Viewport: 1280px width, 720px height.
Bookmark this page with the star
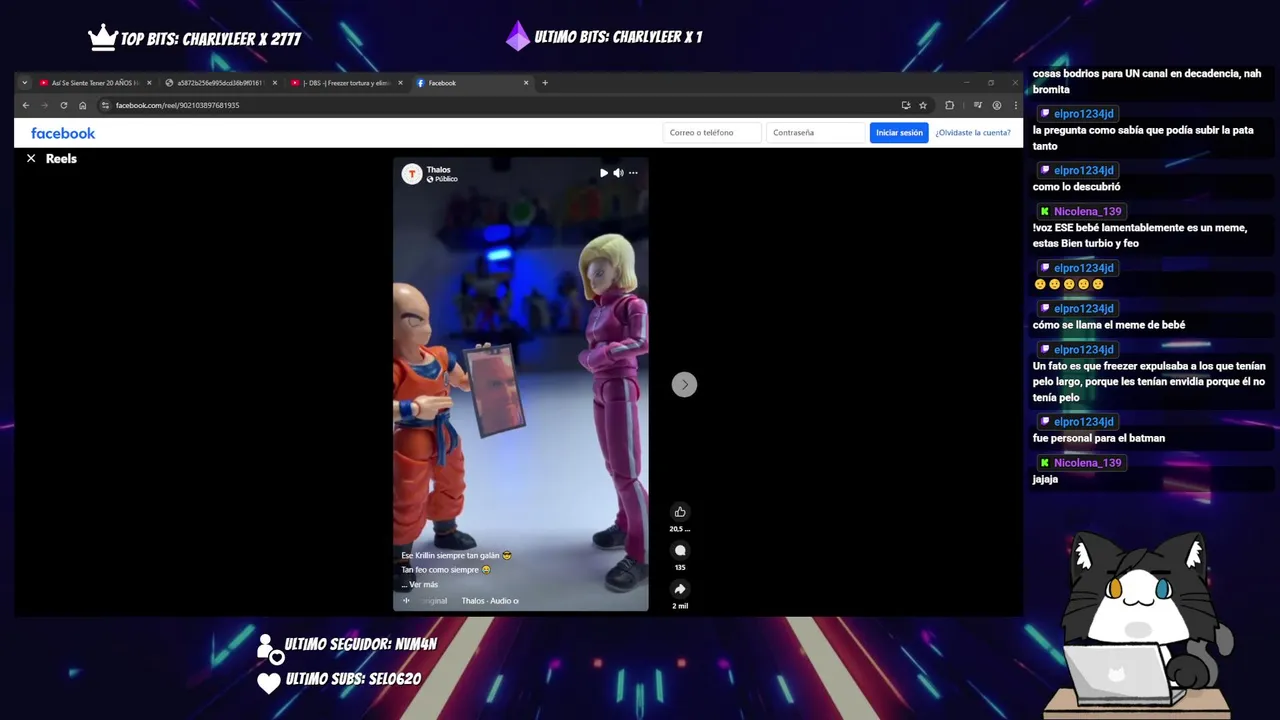pyautogui.click(x=923, y=105)
